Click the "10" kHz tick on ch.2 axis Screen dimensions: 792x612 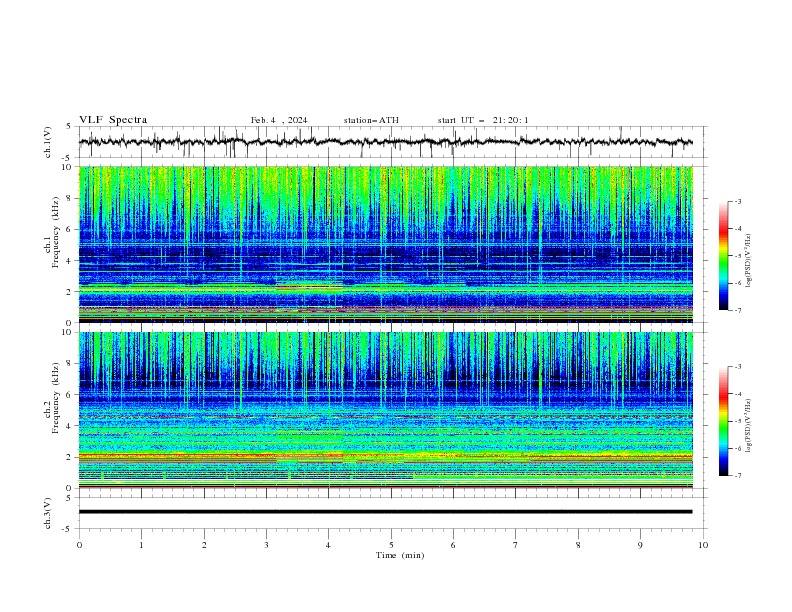pos(68,332)
